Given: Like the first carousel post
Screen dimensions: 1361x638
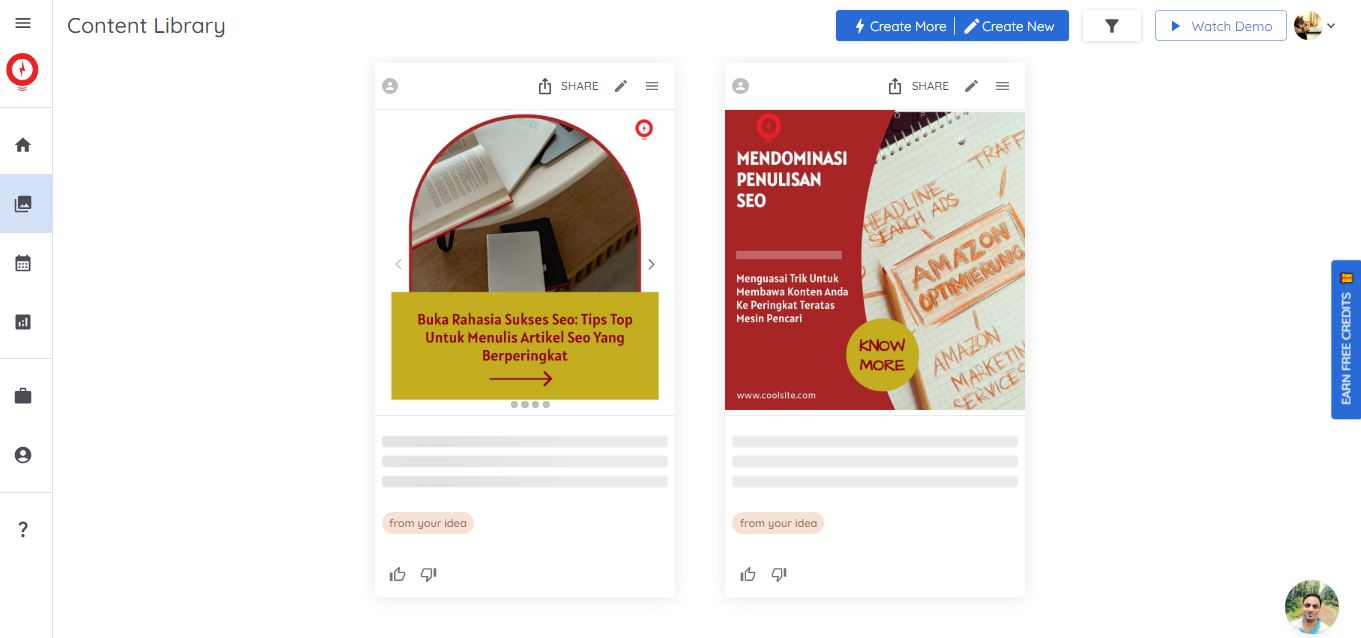Looking at the screenshot, I should pyautogui.click(x=398, y=574).
